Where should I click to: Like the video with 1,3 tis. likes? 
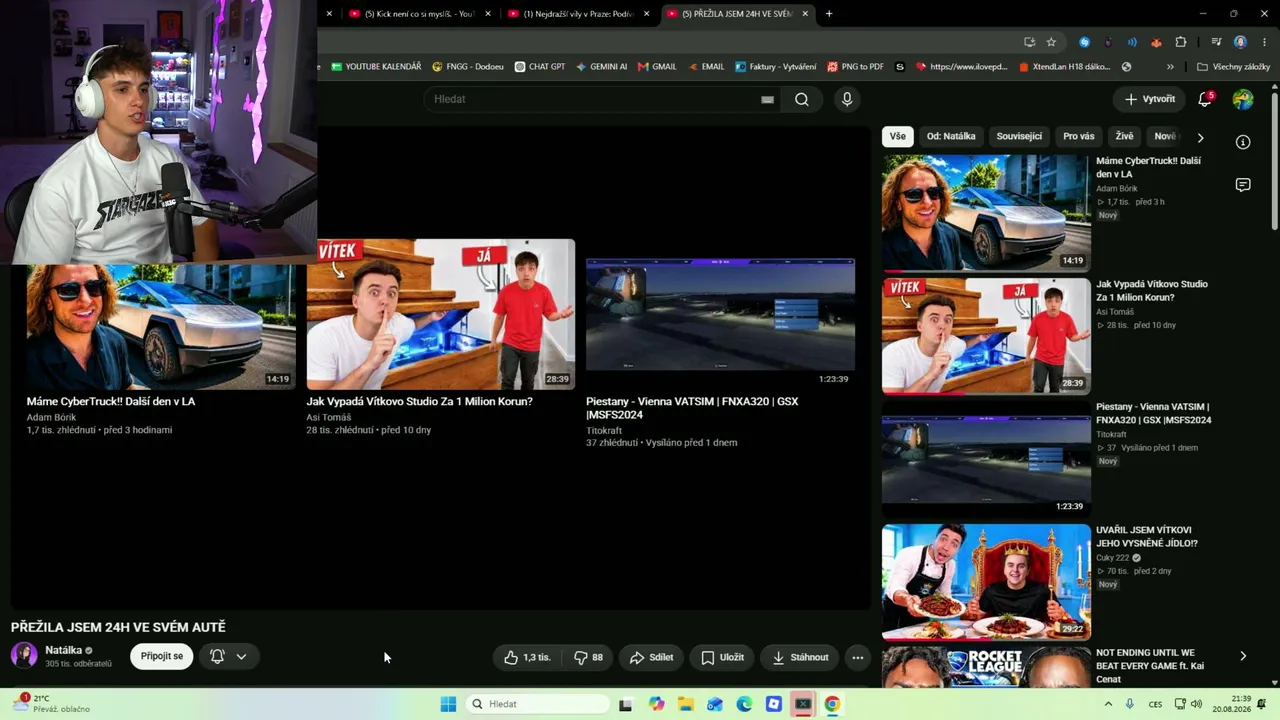pyautogui.click(x=527, y=657)
